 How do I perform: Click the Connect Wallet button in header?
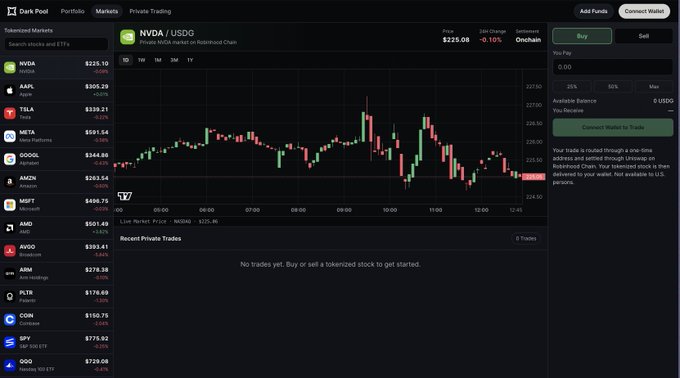(644, 11)
